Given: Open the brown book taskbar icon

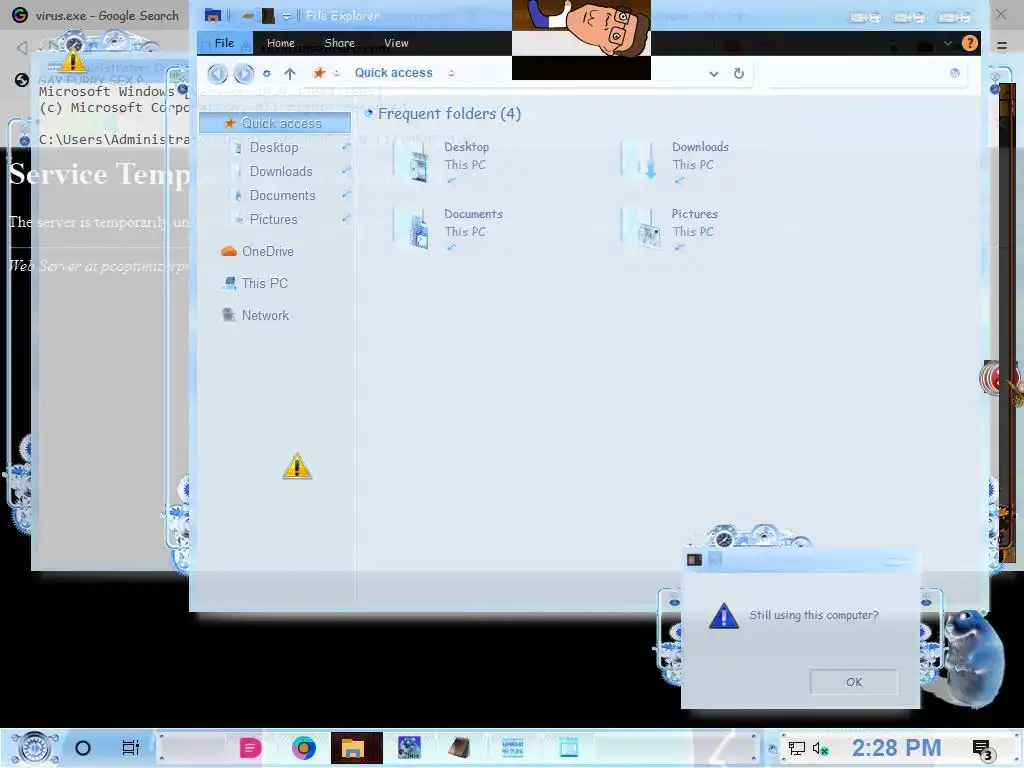Looking at the screenshot, I should point(460,748).
